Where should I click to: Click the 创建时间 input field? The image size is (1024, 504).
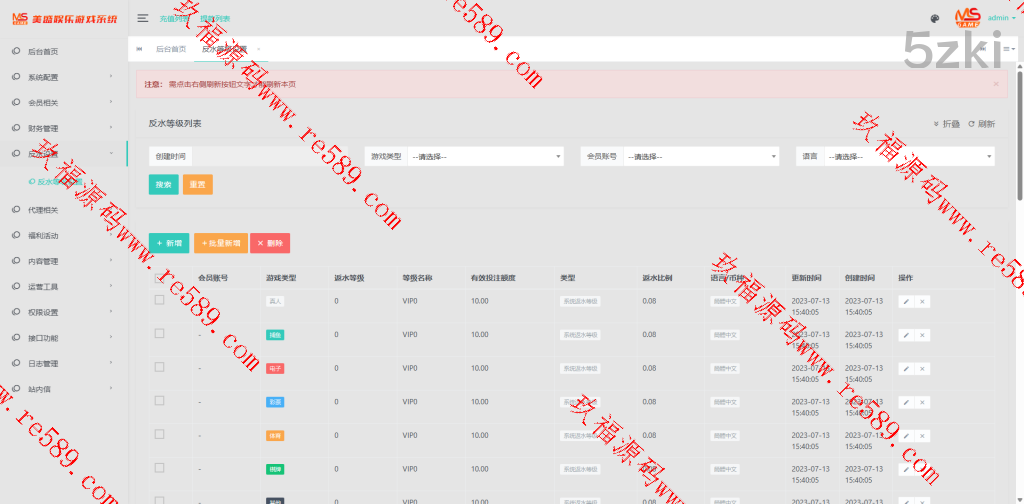click(x=270, y=156)
